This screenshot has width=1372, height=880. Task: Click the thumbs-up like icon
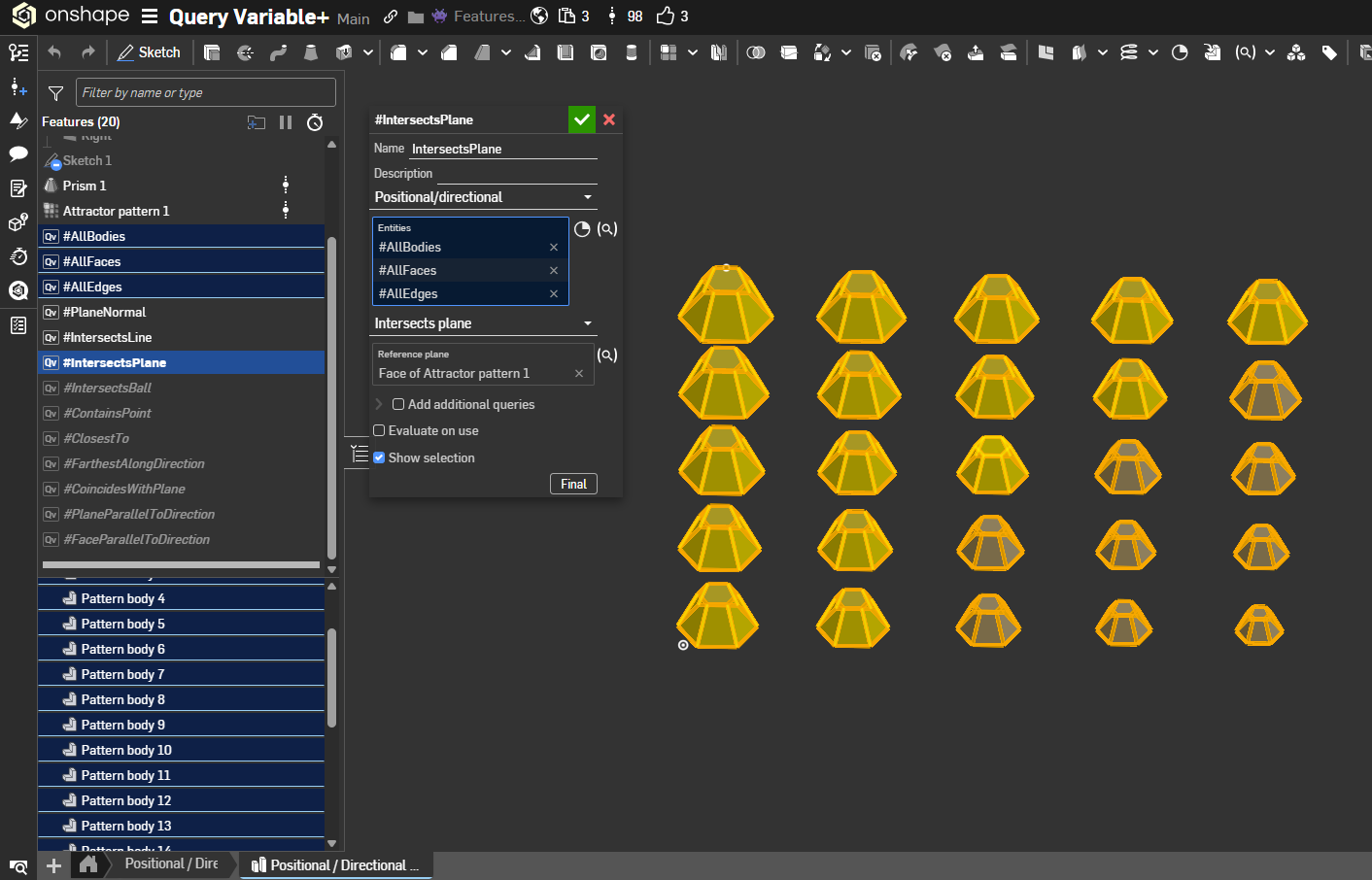coord(666,17)
